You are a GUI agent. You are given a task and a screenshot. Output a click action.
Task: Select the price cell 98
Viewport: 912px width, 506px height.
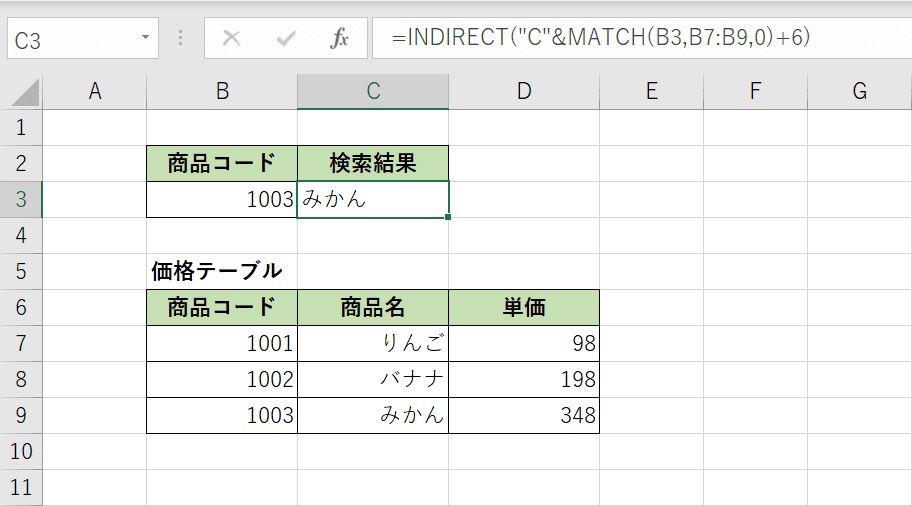(x=524, y=344)
